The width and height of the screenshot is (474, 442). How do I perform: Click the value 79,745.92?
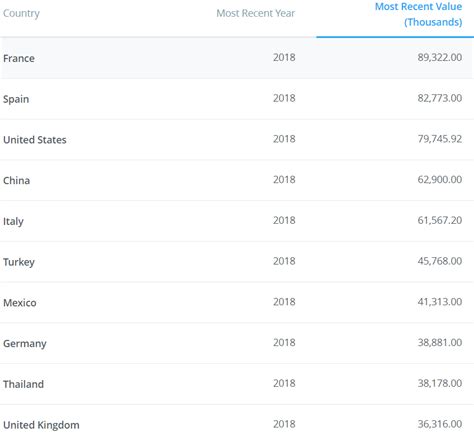(x=440, y=139)
